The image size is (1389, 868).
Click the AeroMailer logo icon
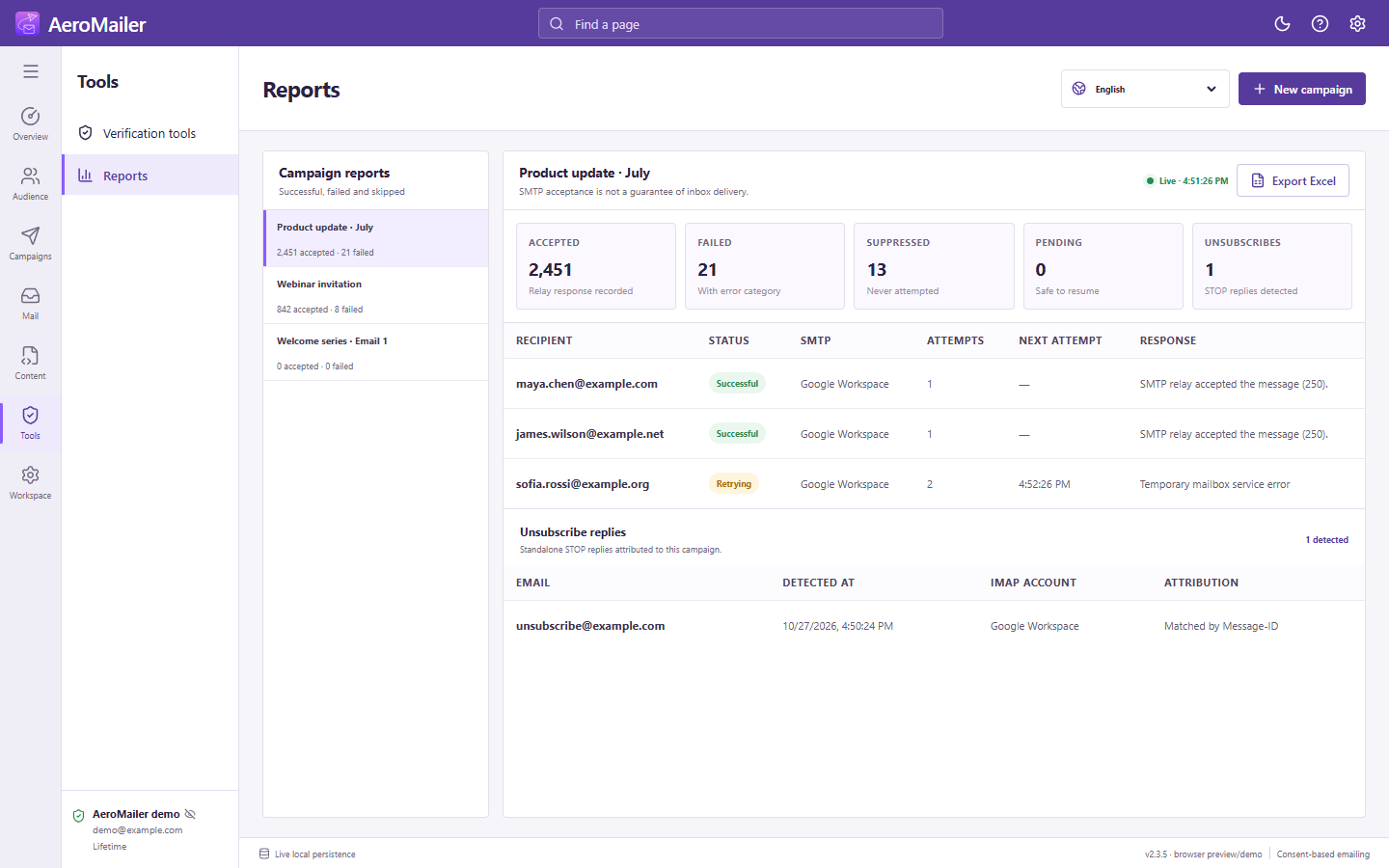27,23
